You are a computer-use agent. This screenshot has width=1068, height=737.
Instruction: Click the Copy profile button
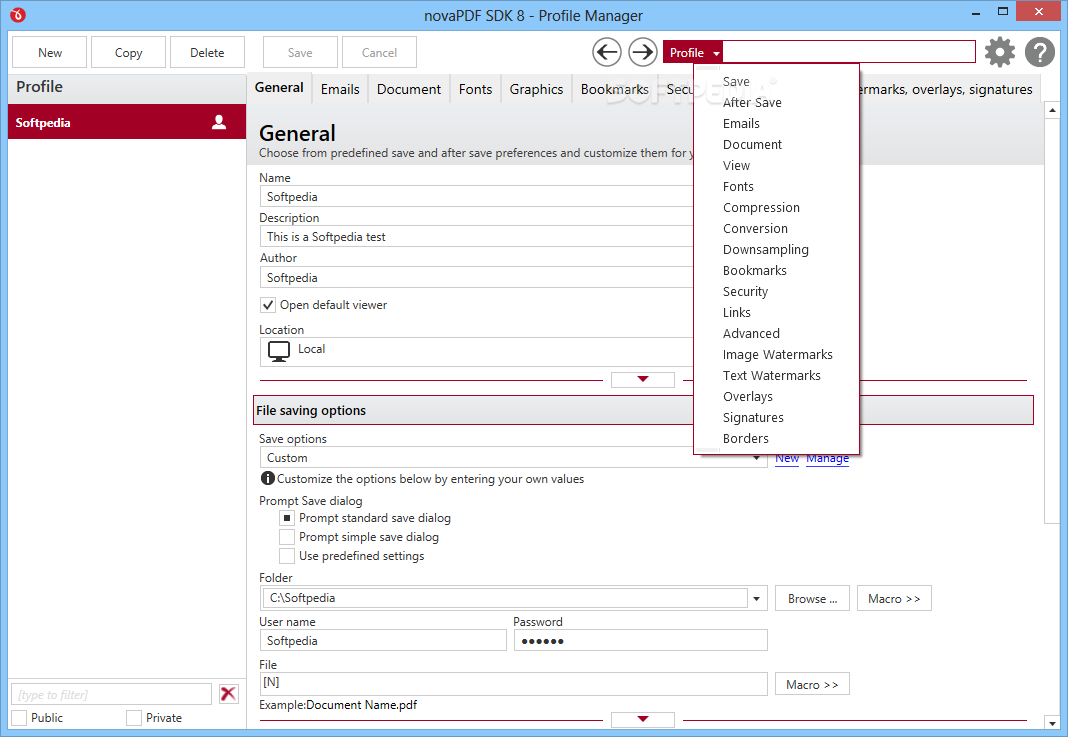click(128, 52)
